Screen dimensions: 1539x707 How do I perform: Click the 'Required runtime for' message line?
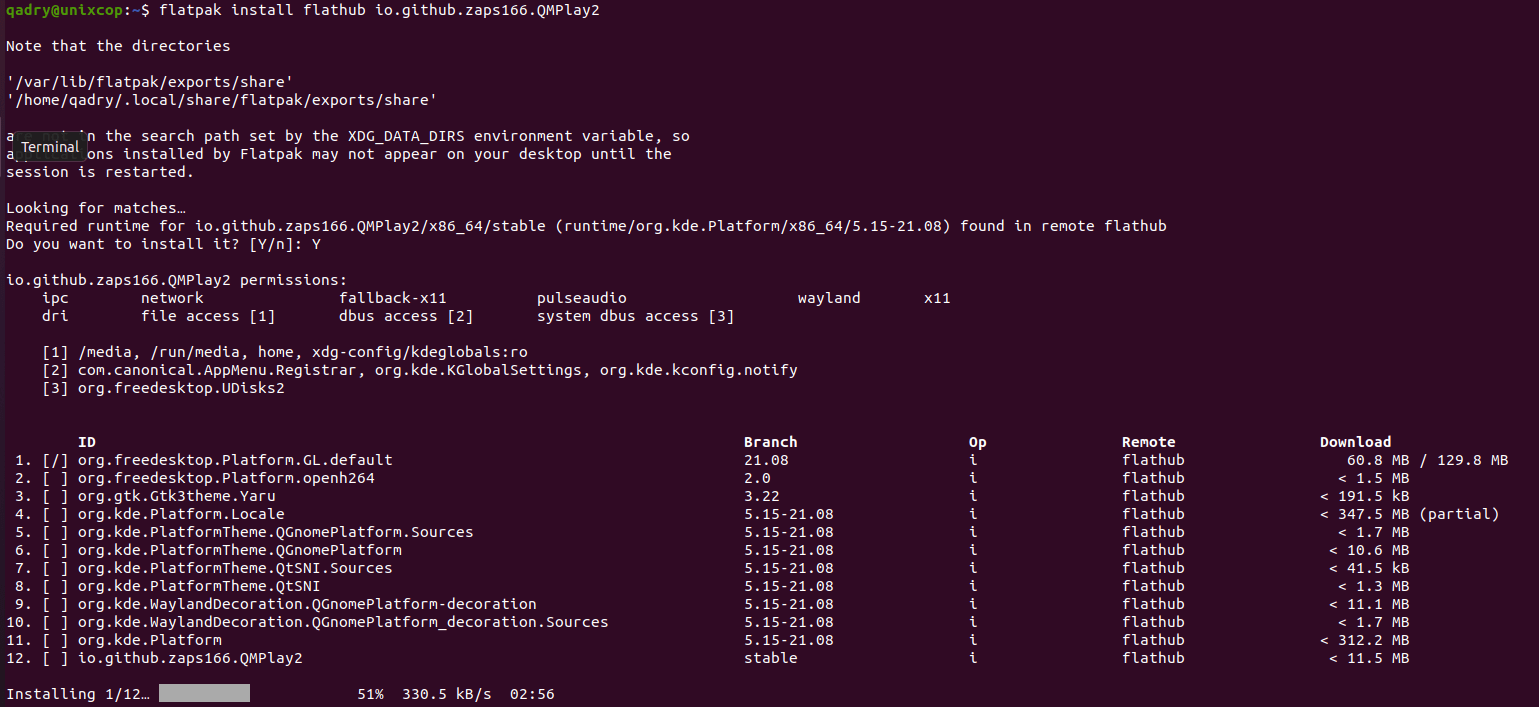tap(586, 226)
